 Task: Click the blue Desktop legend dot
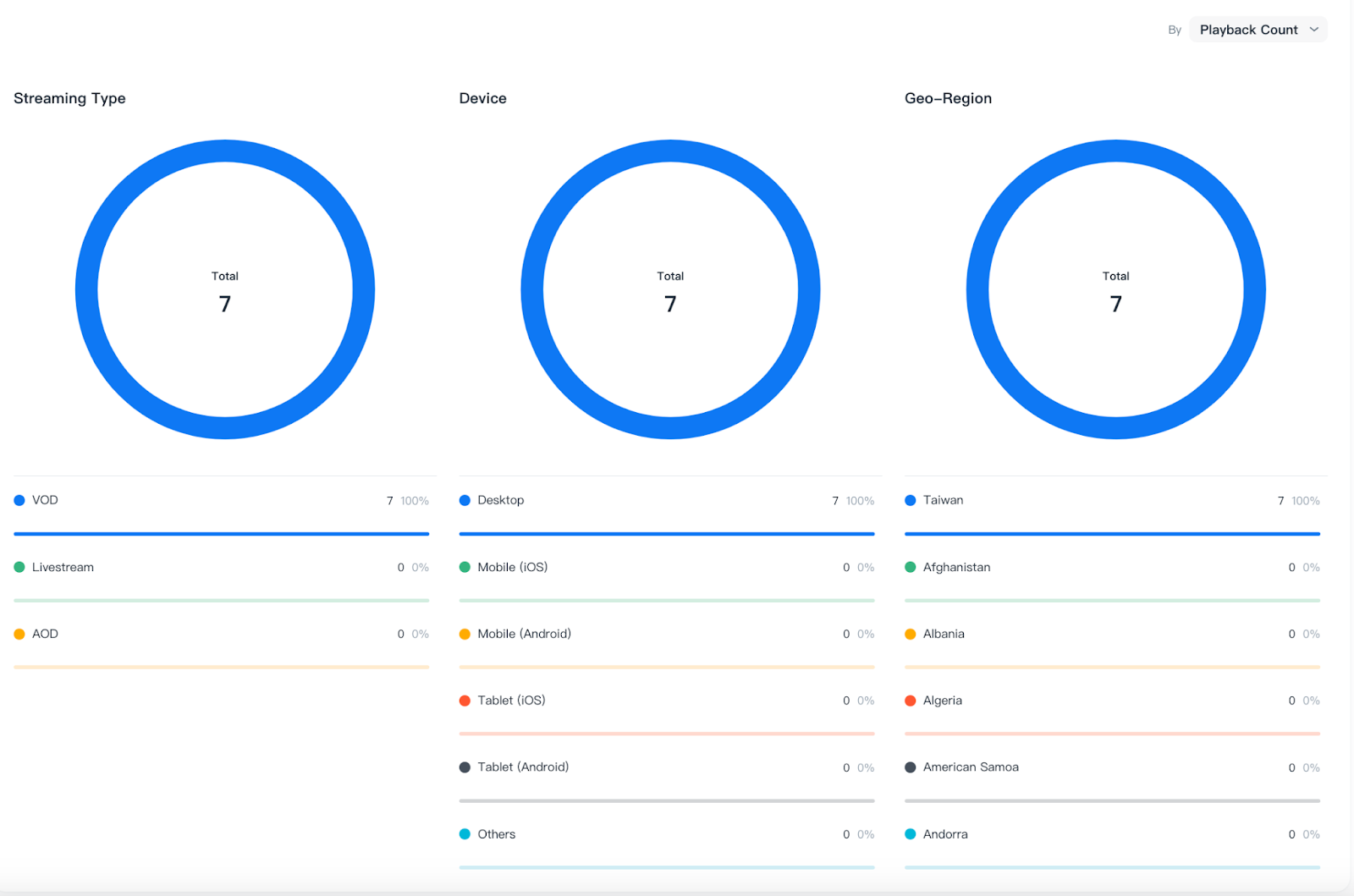[x=465, y=500]
